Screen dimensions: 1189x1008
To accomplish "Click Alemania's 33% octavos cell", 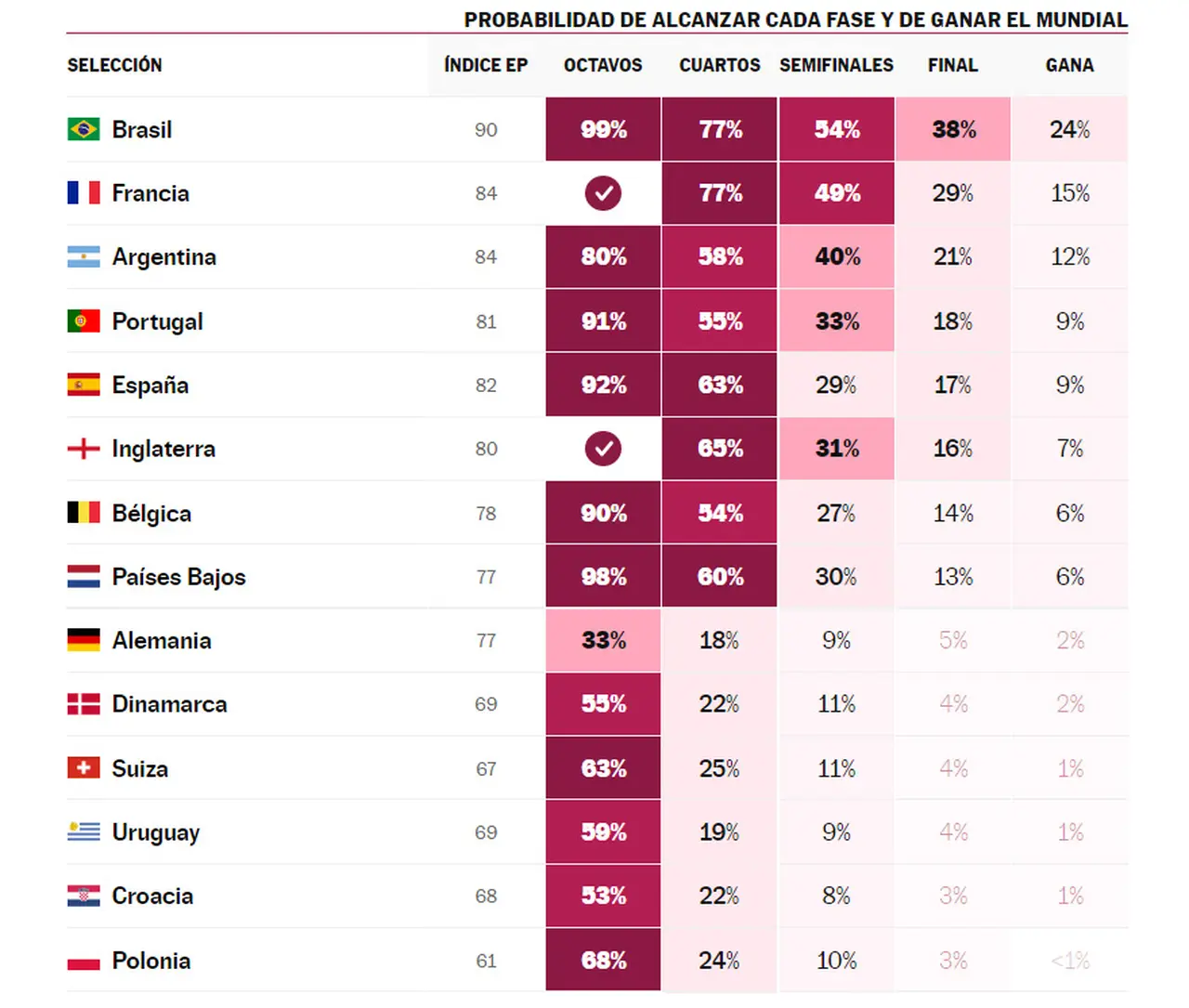I will point(603,640).
